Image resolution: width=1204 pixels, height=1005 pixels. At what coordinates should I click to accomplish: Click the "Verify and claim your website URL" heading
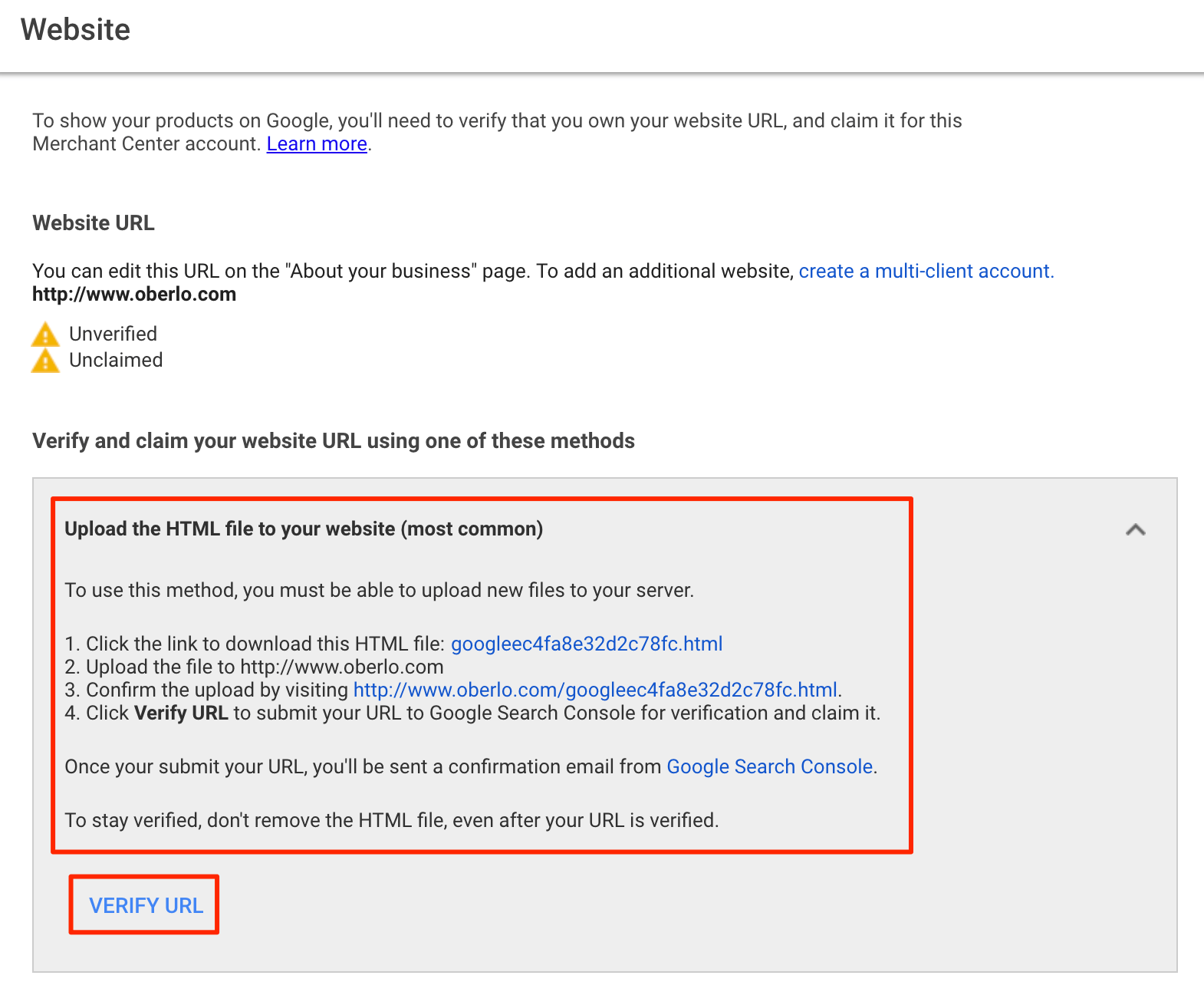point(334,441)
